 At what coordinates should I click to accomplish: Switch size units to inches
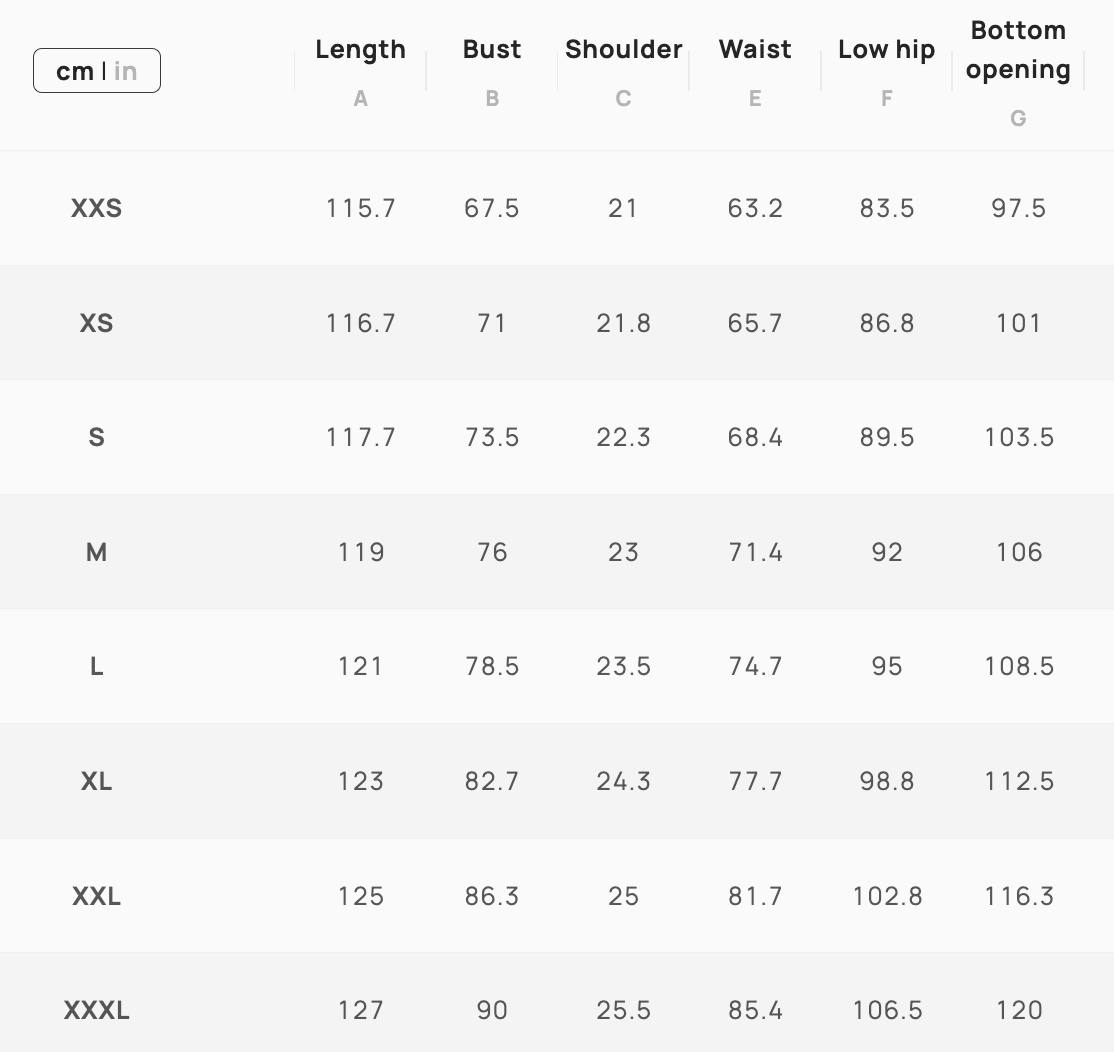126,71
